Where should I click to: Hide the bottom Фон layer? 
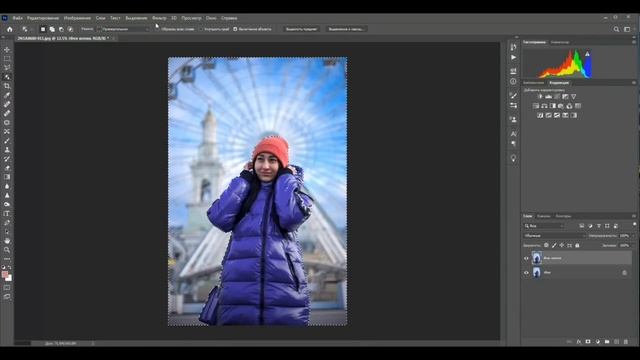point(526,273)
